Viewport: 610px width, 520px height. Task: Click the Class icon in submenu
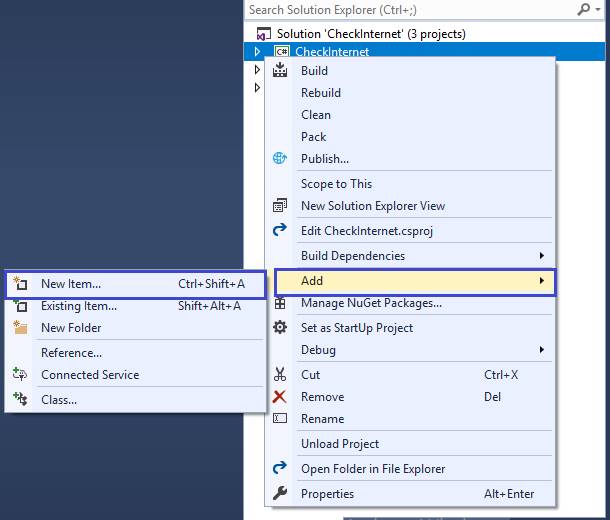20,399
